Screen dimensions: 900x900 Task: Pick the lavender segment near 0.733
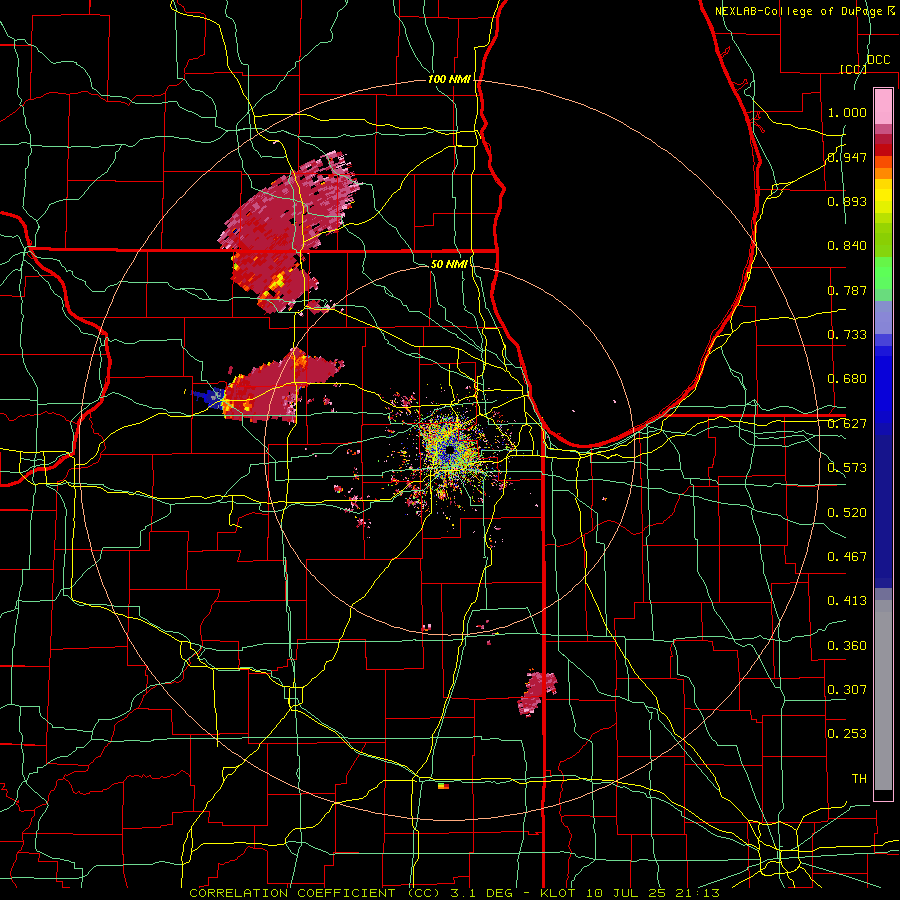tap(883, 318)
